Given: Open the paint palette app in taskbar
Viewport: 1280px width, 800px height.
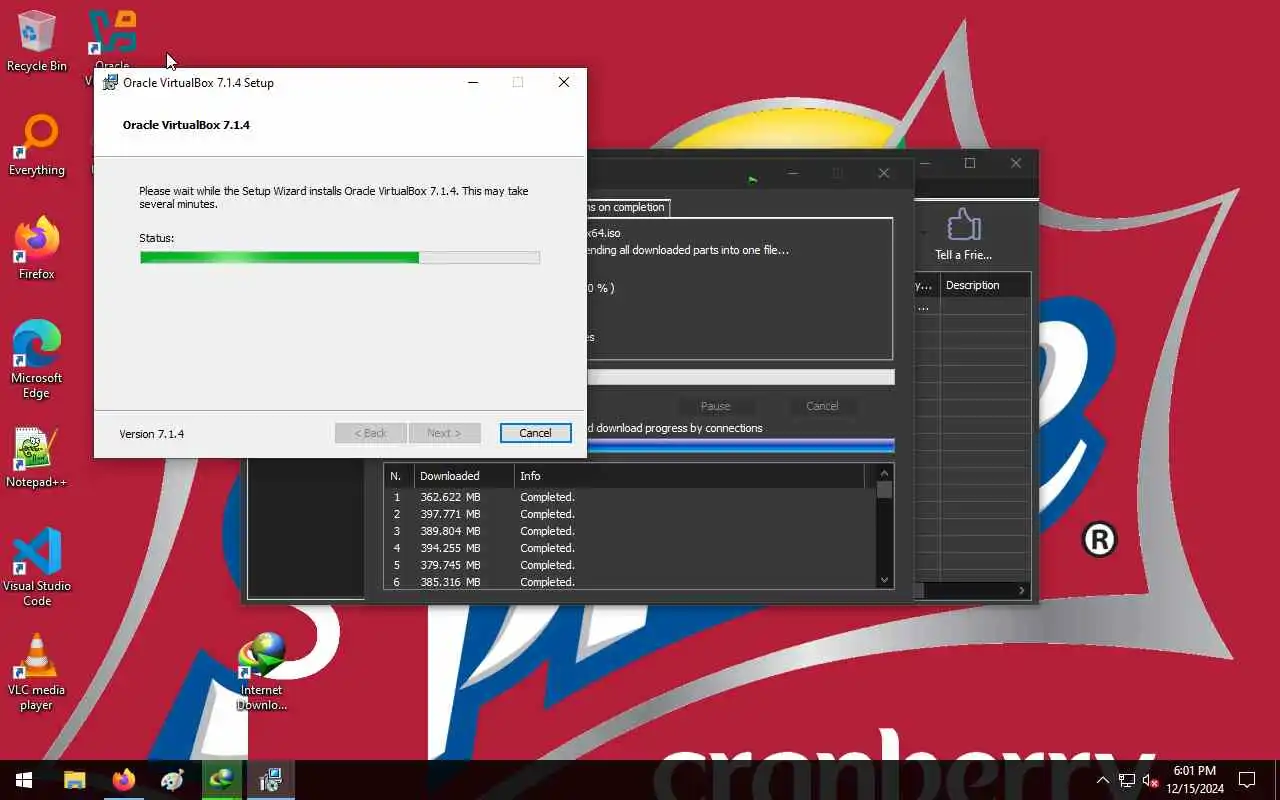Looking at the screenshot, I should (x=172, y=780).
